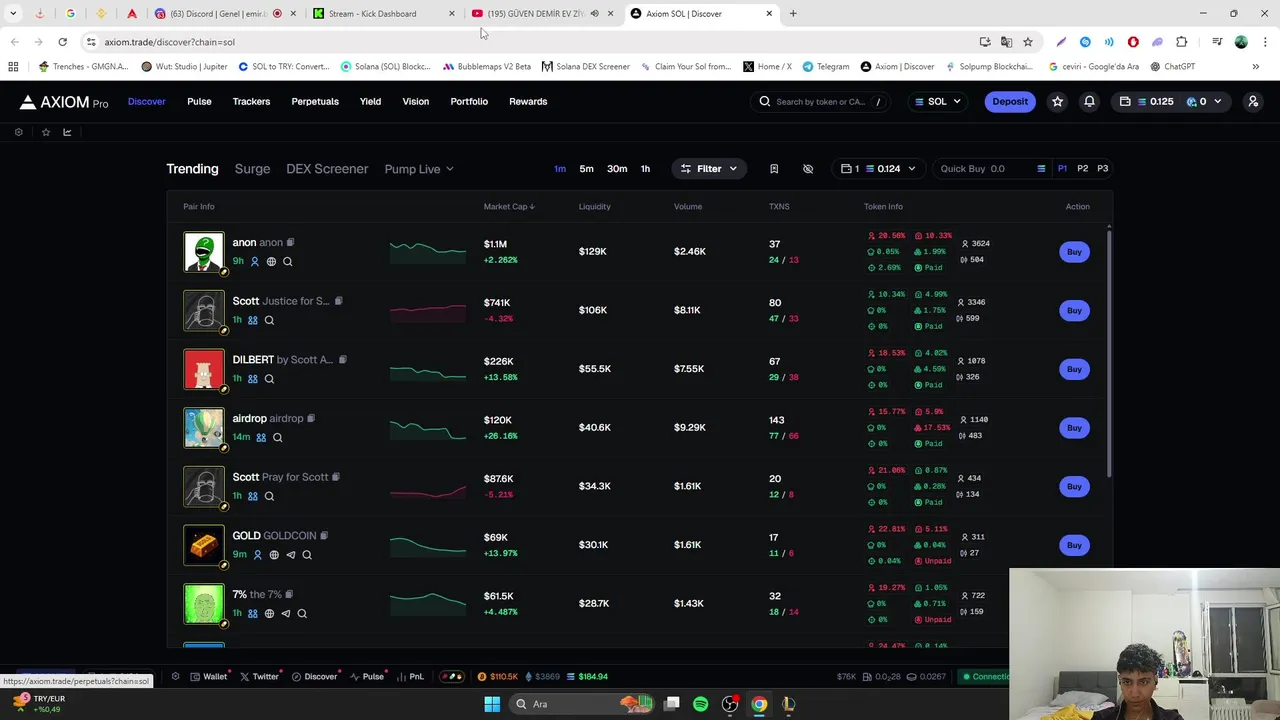Open the Telegram icon for the 7% token

(x=286, y=614)
